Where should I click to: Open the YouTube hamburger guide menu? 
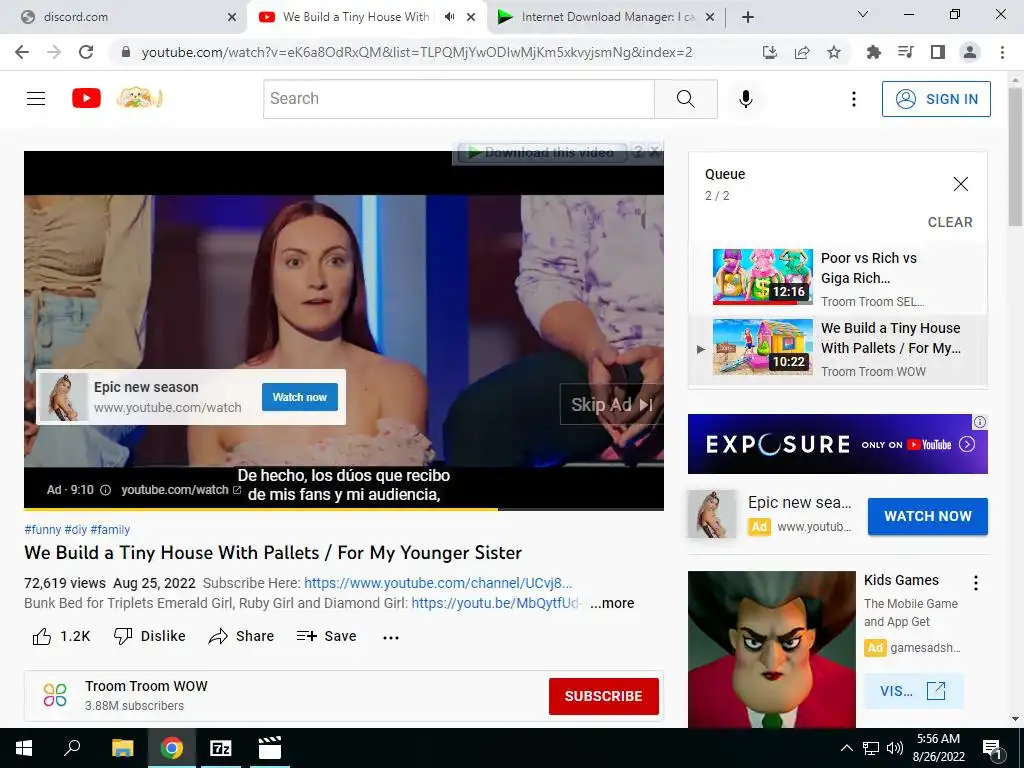coord(36,99)
